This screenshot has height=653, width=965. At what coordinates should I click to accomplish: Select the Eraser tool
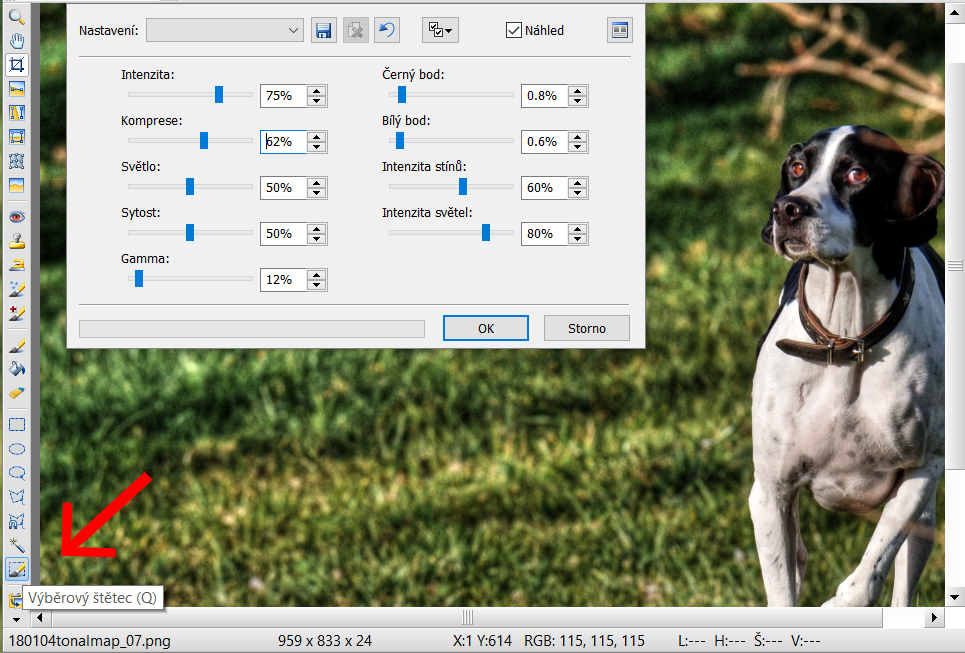pyautogui.click(x=17, y=393)
